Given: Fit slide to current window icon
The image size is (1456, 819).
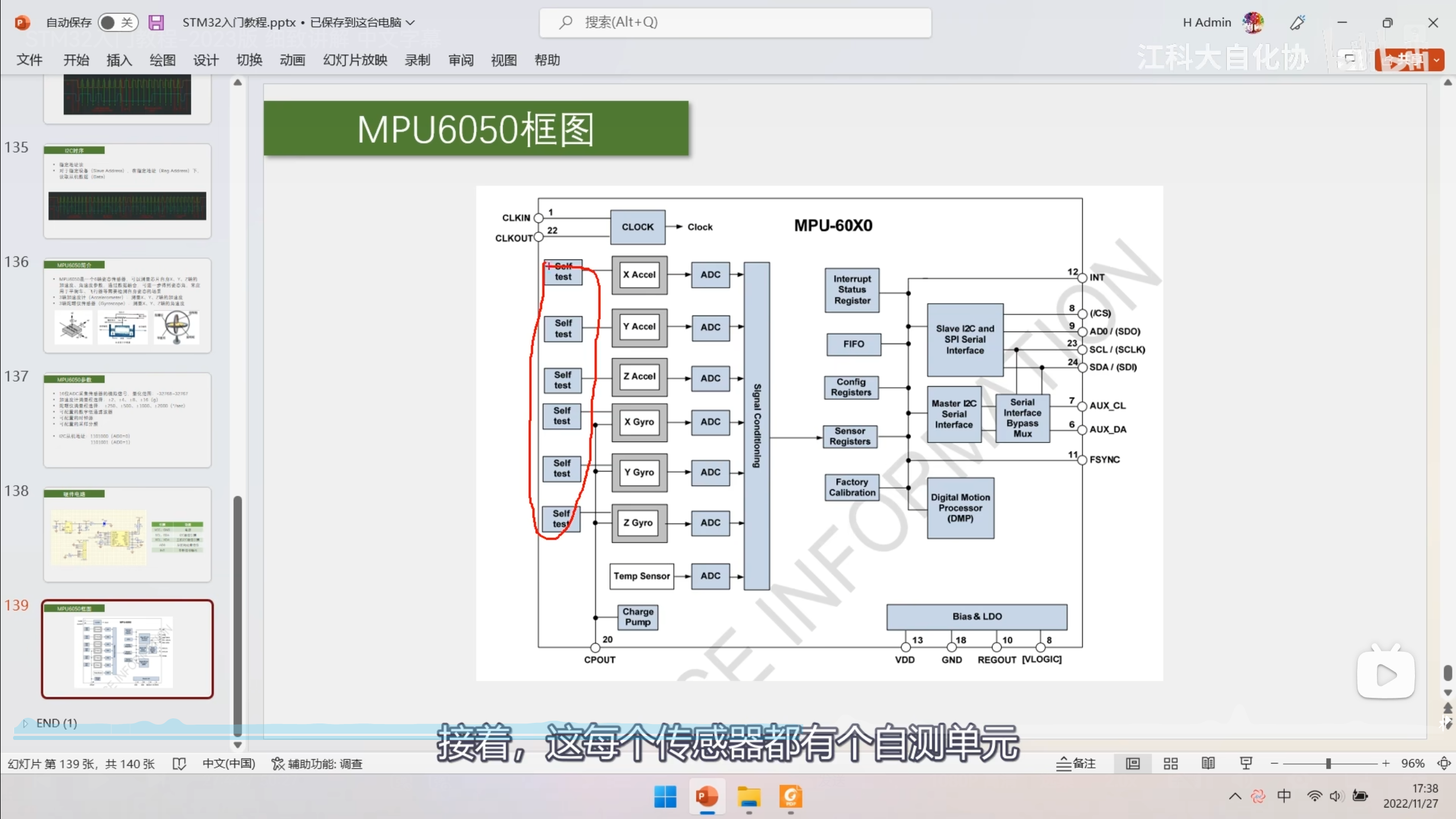Looking at the screenshot, I should pos(1443,764).
